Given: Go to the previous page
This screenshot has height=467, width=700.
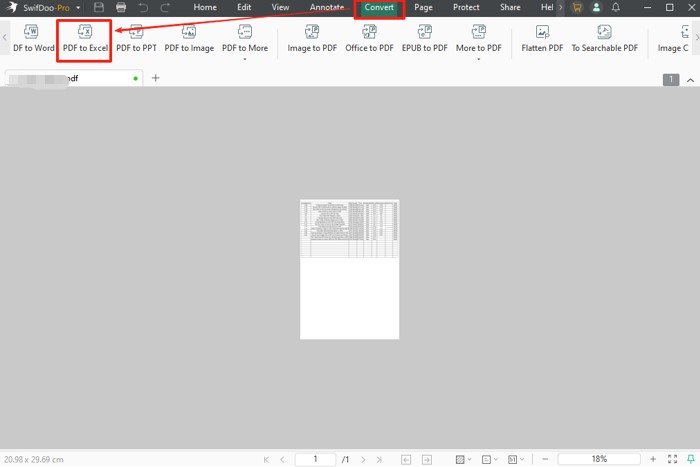Looking at the screenshot, I should coord(282,459).
